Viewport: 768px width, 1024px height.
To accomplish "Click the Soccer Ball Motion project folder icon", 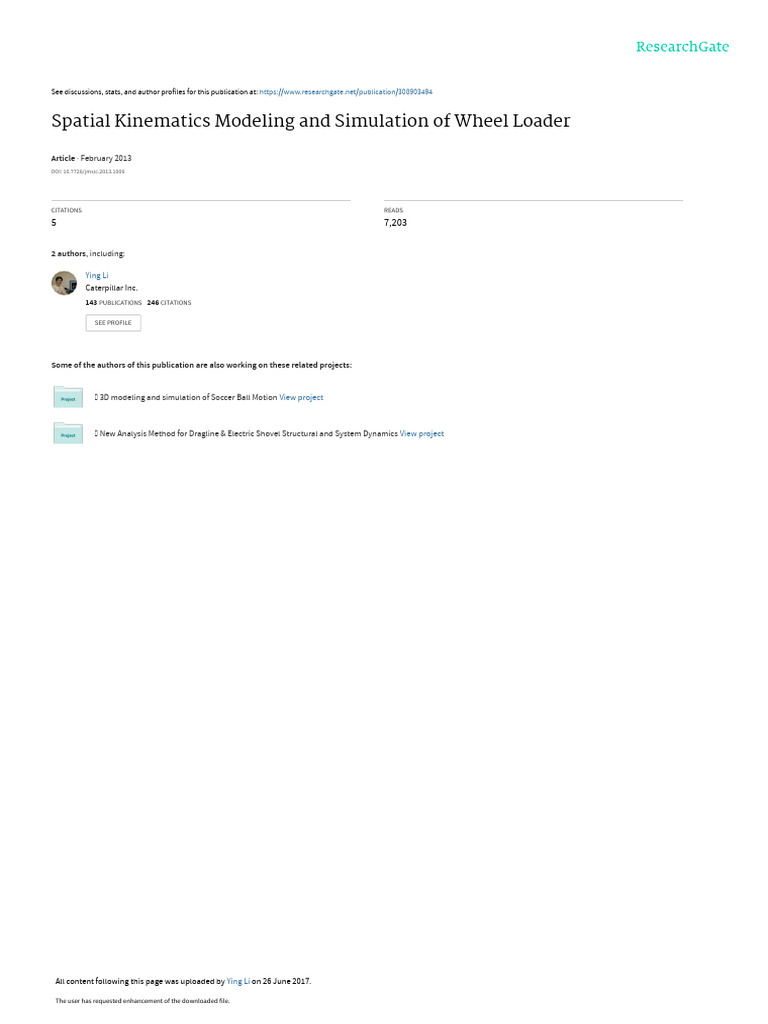I will pyautogui.click(x=68, y=397).
